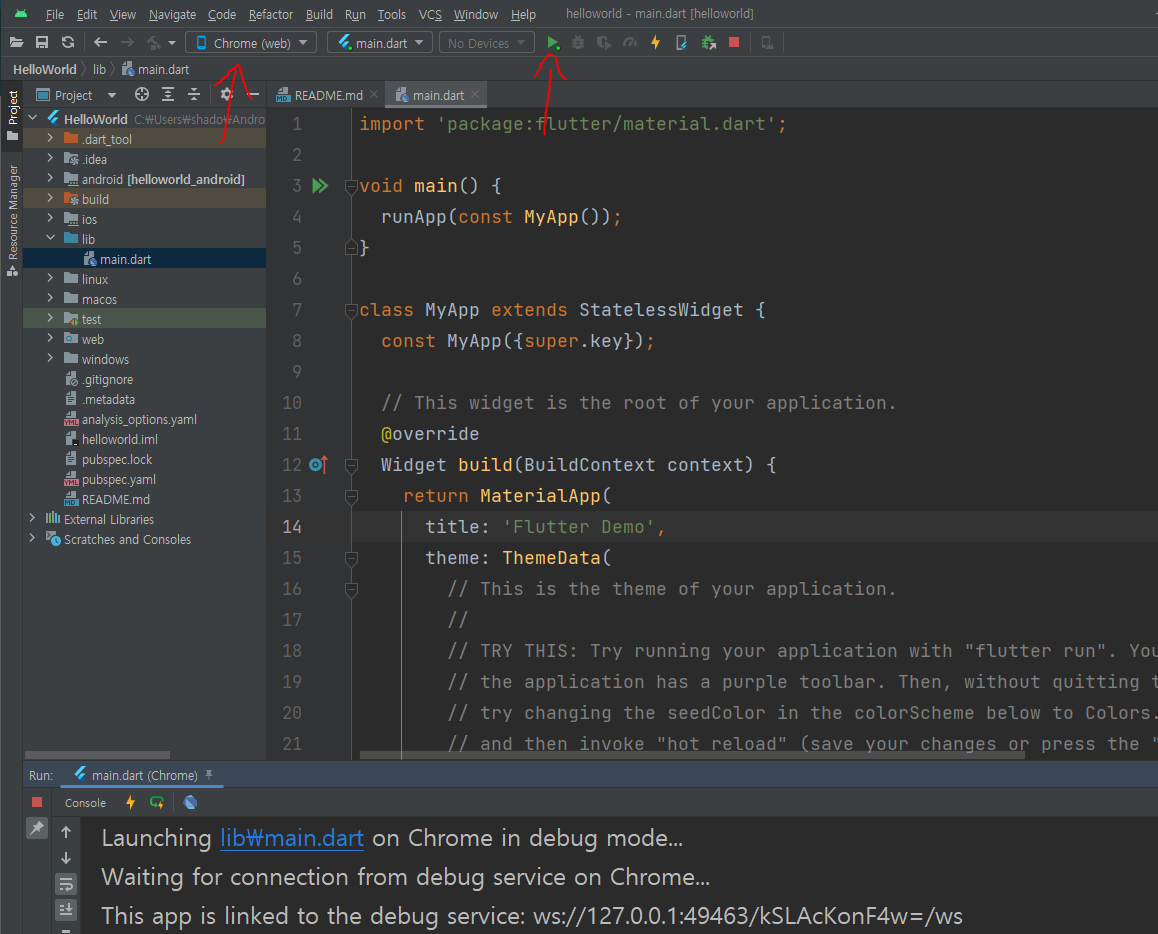Toggle Resource Manager side tab
The height and width of the screenshot is (934, 1158).
click(x=12, y=220)
